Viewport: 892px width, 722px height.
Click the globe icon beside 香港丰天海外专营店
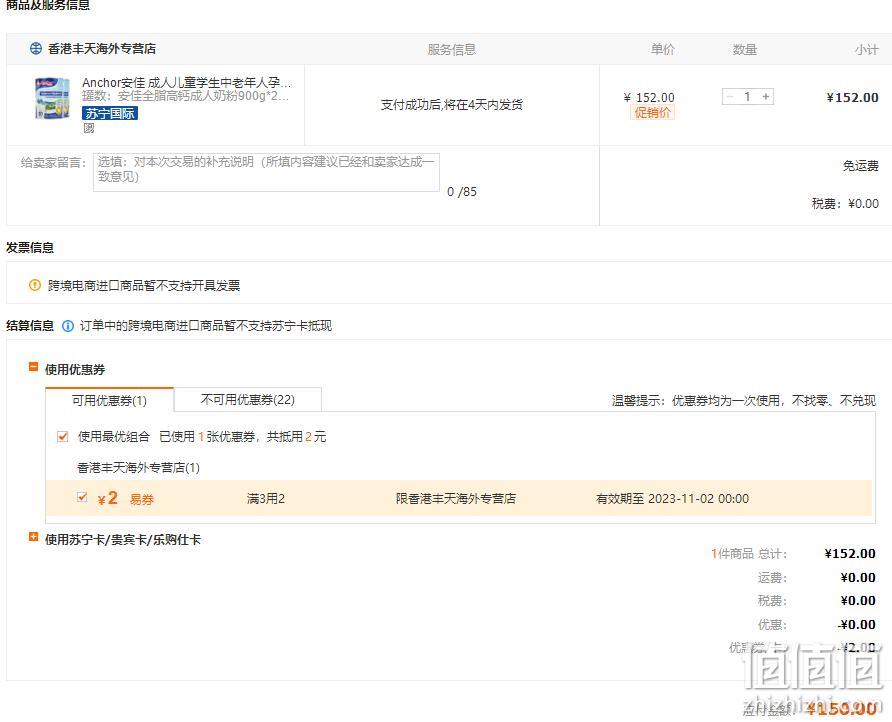click(x=36, y=49)
